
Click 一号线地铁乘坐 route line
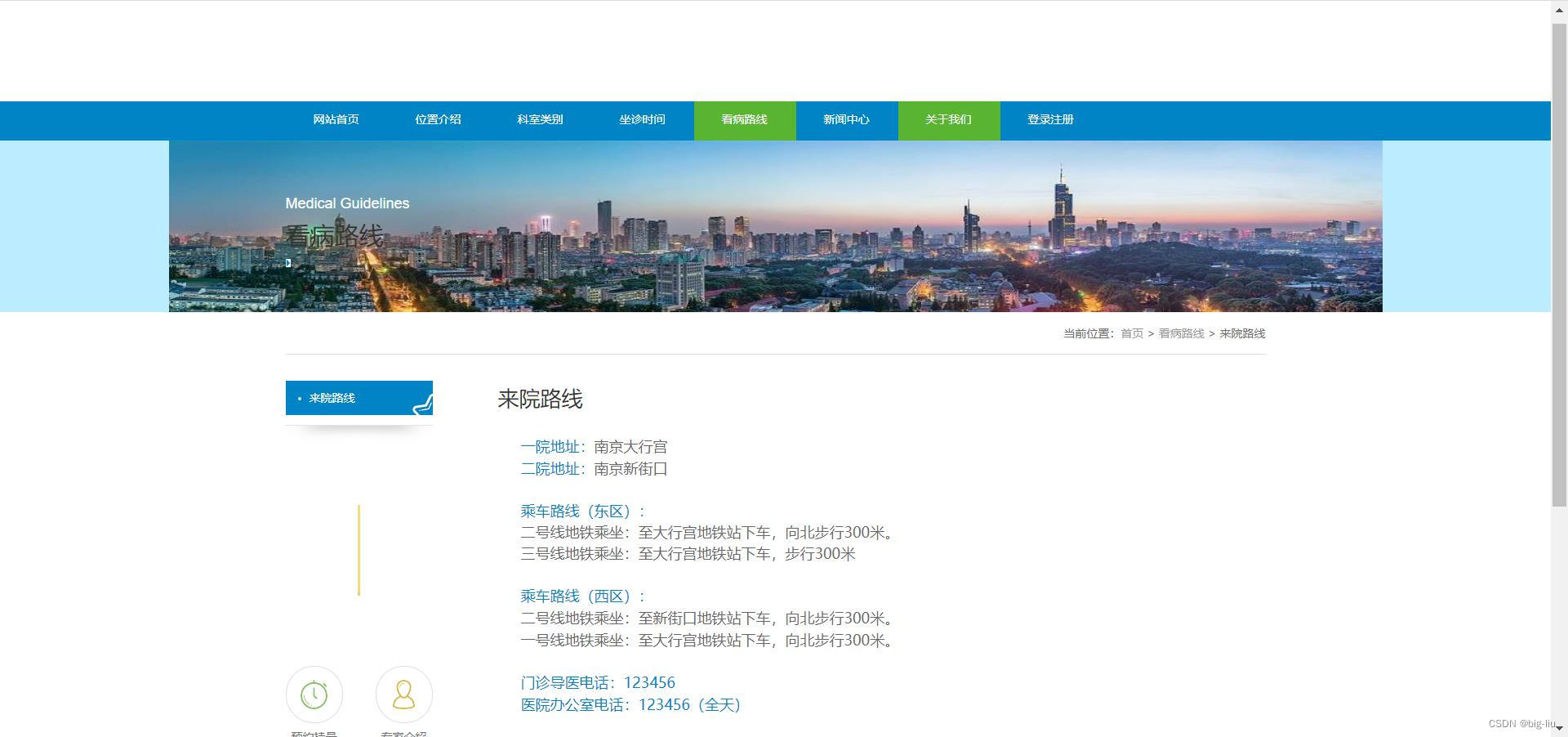(707, 641)
